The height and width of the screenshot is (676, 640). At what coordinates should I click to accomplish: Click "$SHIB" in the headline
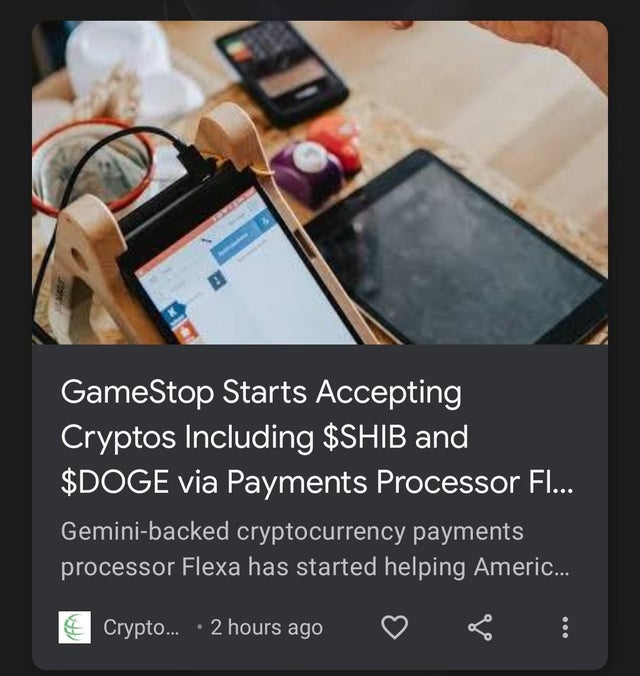364,437
